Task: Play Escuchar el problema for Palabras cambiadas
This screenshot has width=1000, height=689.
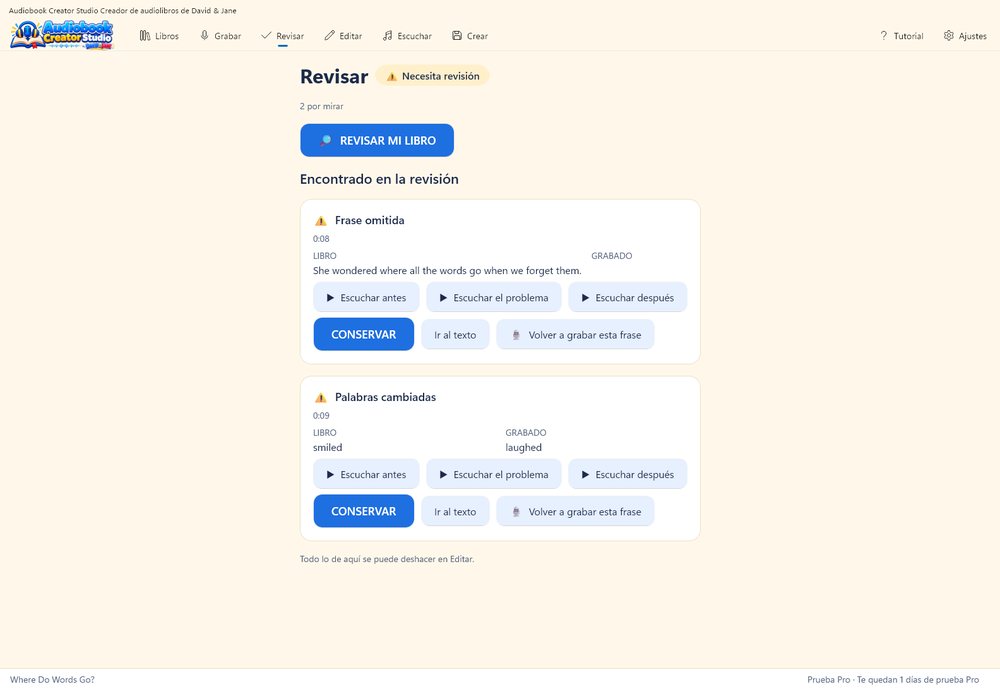Action: pos(494,474)
